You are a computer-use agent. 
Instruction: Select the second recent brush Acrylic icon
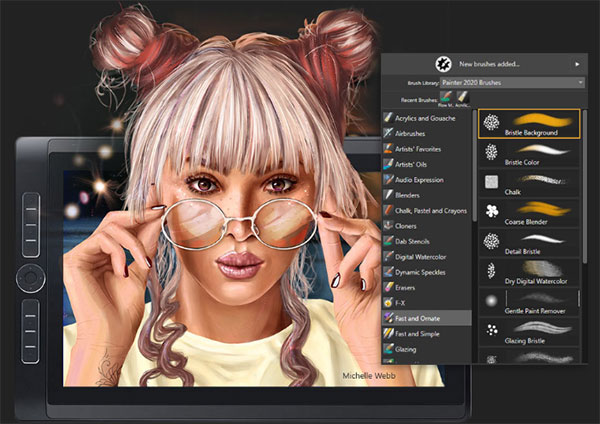(463, 97)
